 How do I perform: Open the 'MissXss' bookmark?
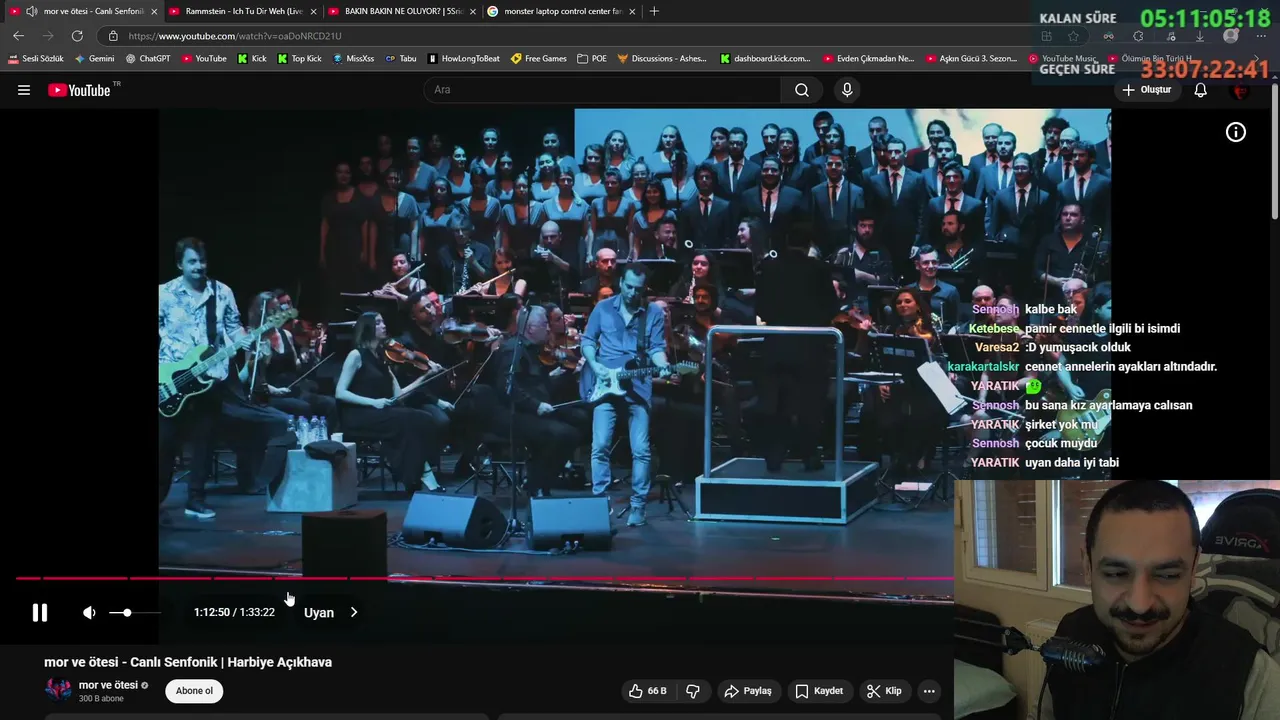click(354, 59)
